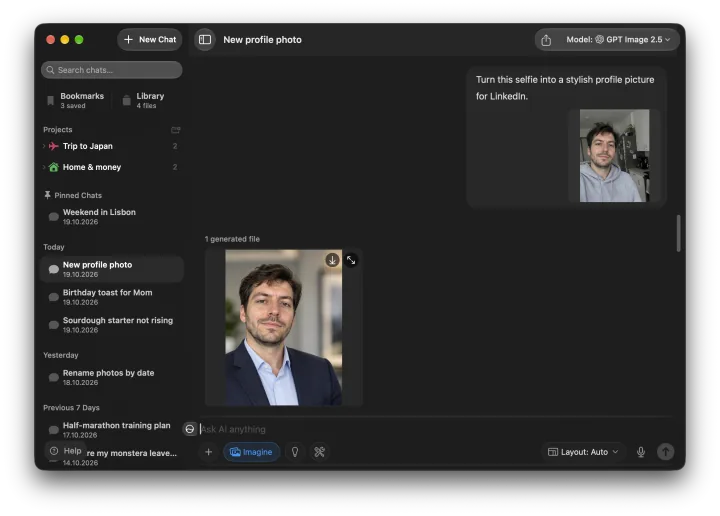The height and width of the screenshot is (516, 720).
Task: Expand the generated image to fullscreen
Action: pos(351,260)
